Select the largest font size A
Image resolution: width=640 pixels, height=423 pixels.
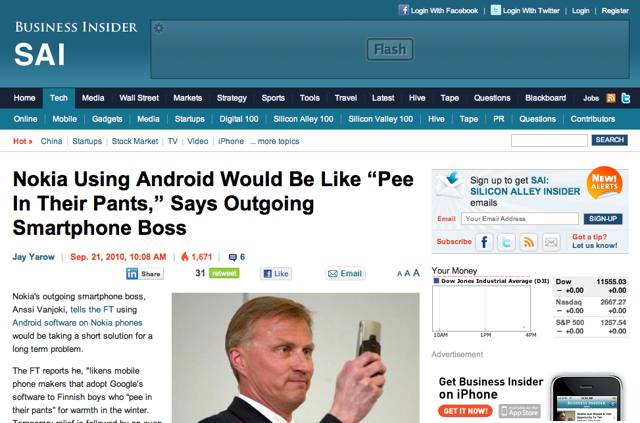tap(416, 273)
